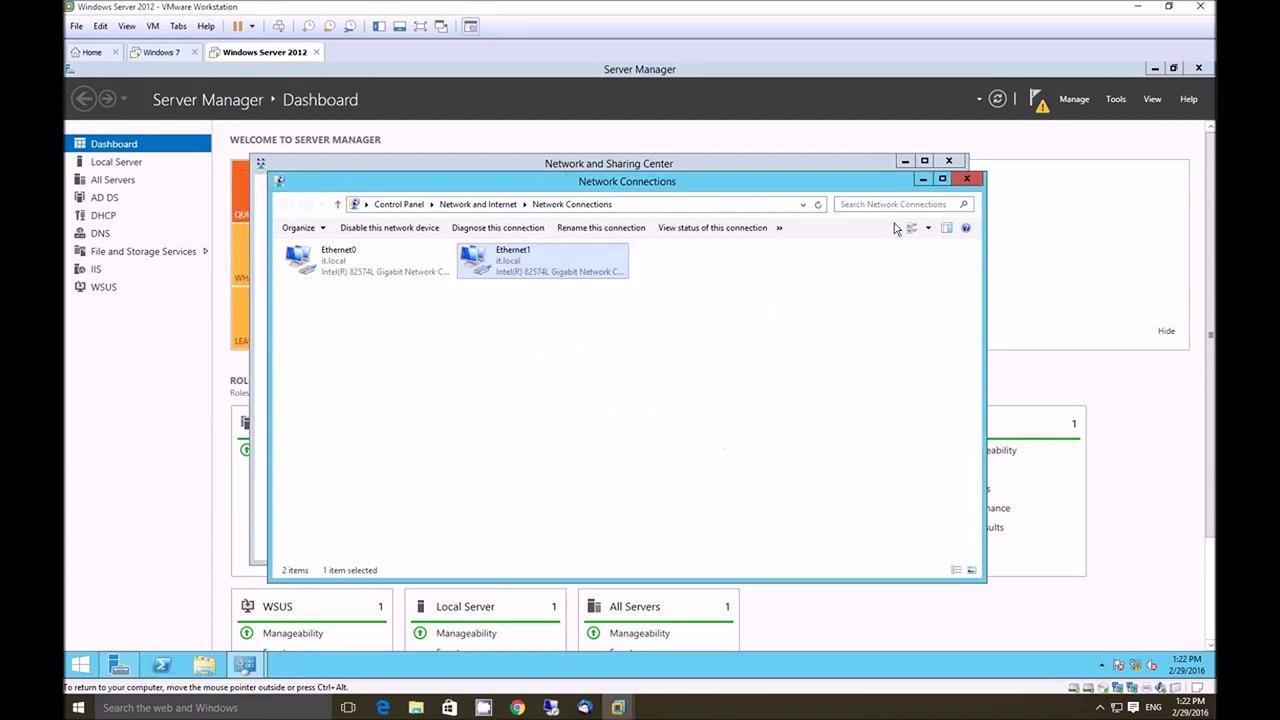Click View status of this connection
1280x720 pixels.
[x=712, y=228]
